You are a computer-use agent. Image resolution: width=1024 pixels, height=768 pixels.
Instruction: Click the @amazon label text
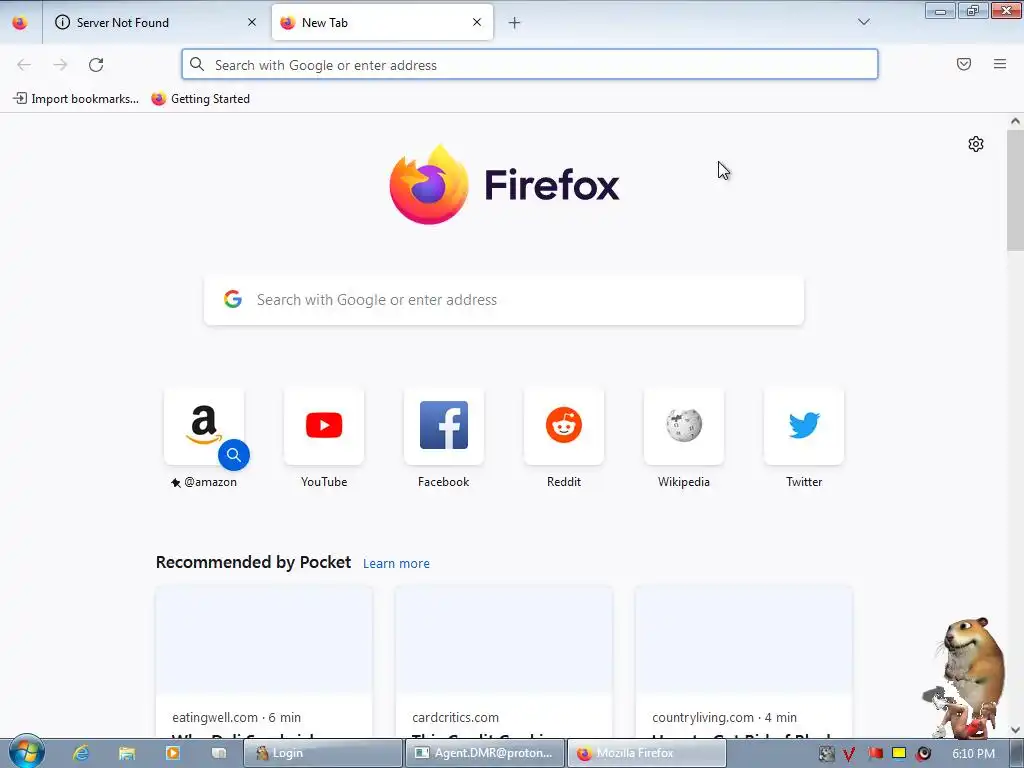(210, 482)
